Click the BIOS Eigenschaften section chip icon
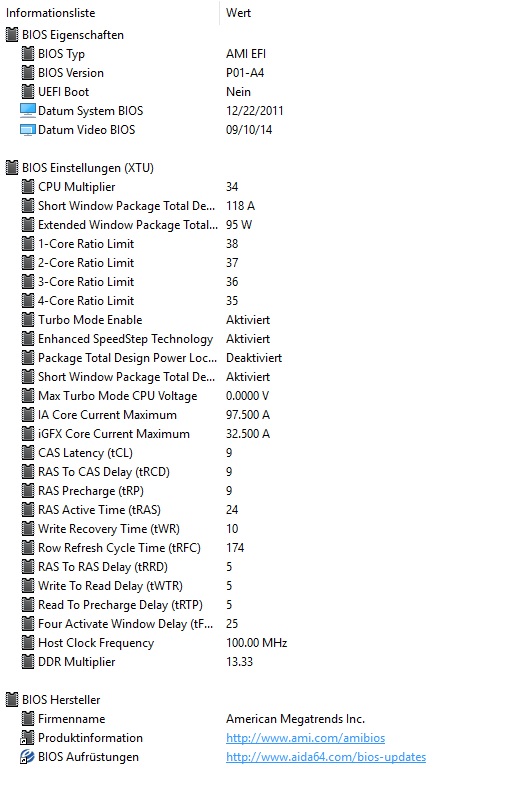 click(12, 35)
